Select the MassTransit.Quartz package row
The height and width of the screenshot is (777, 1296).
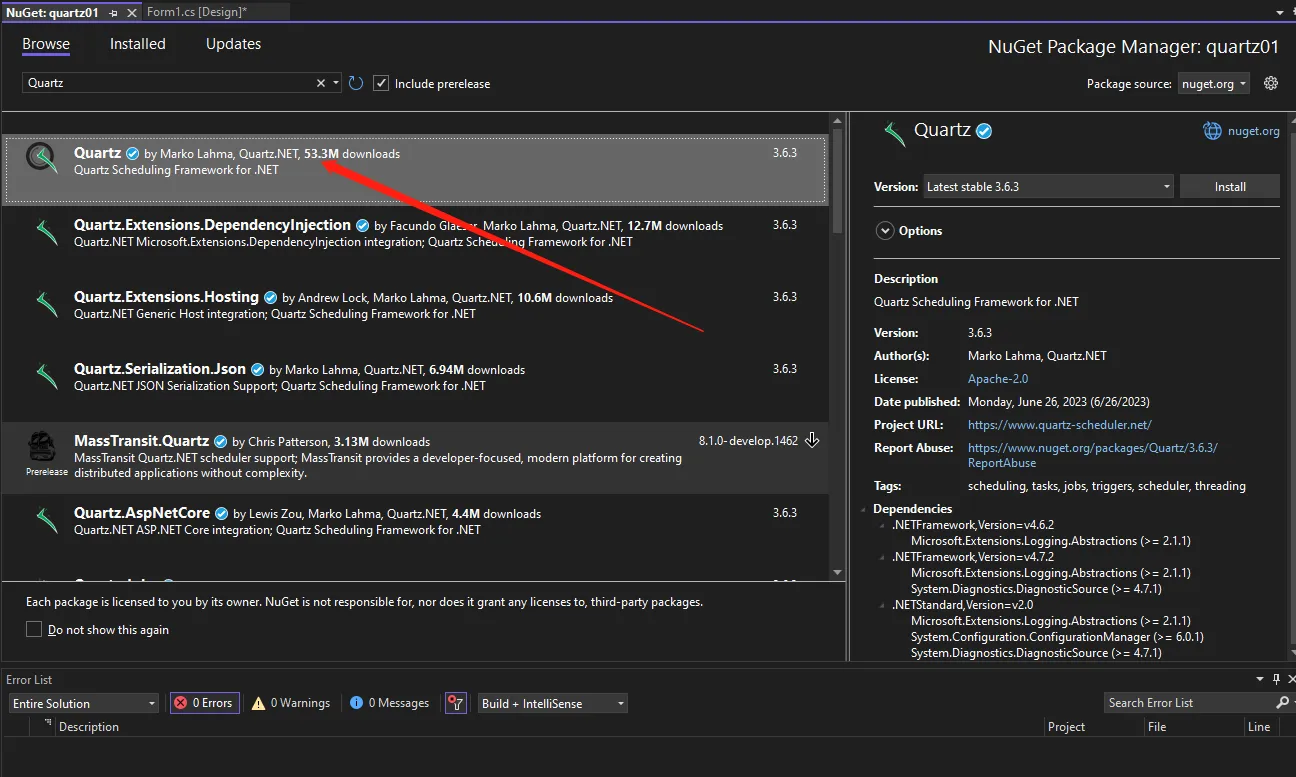tap(415, 457)
